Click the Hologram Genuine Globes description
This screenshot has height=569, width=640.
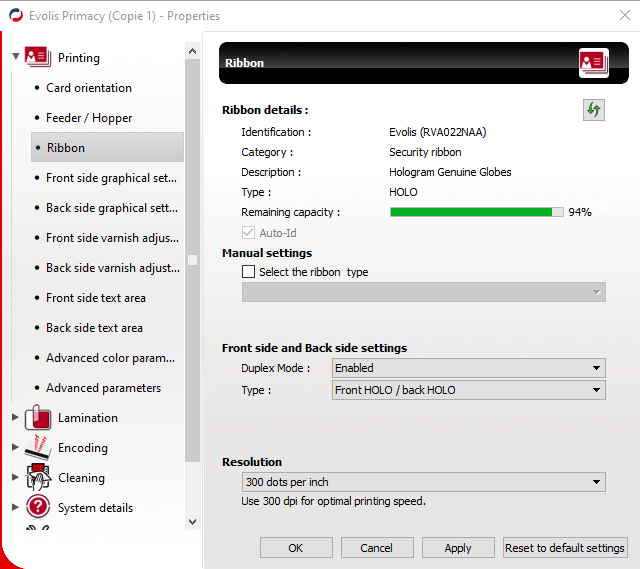click(x=450, y=172)
